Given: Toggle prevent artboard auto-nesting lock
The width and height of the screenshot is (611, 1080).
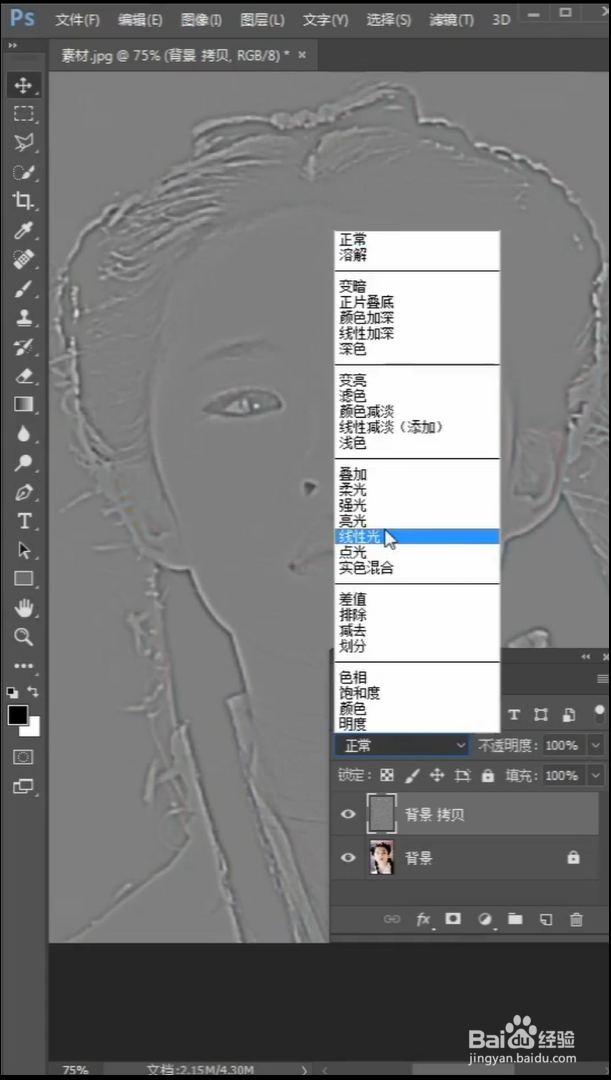Looking at the screenshot, I should [x=462, y=776].
